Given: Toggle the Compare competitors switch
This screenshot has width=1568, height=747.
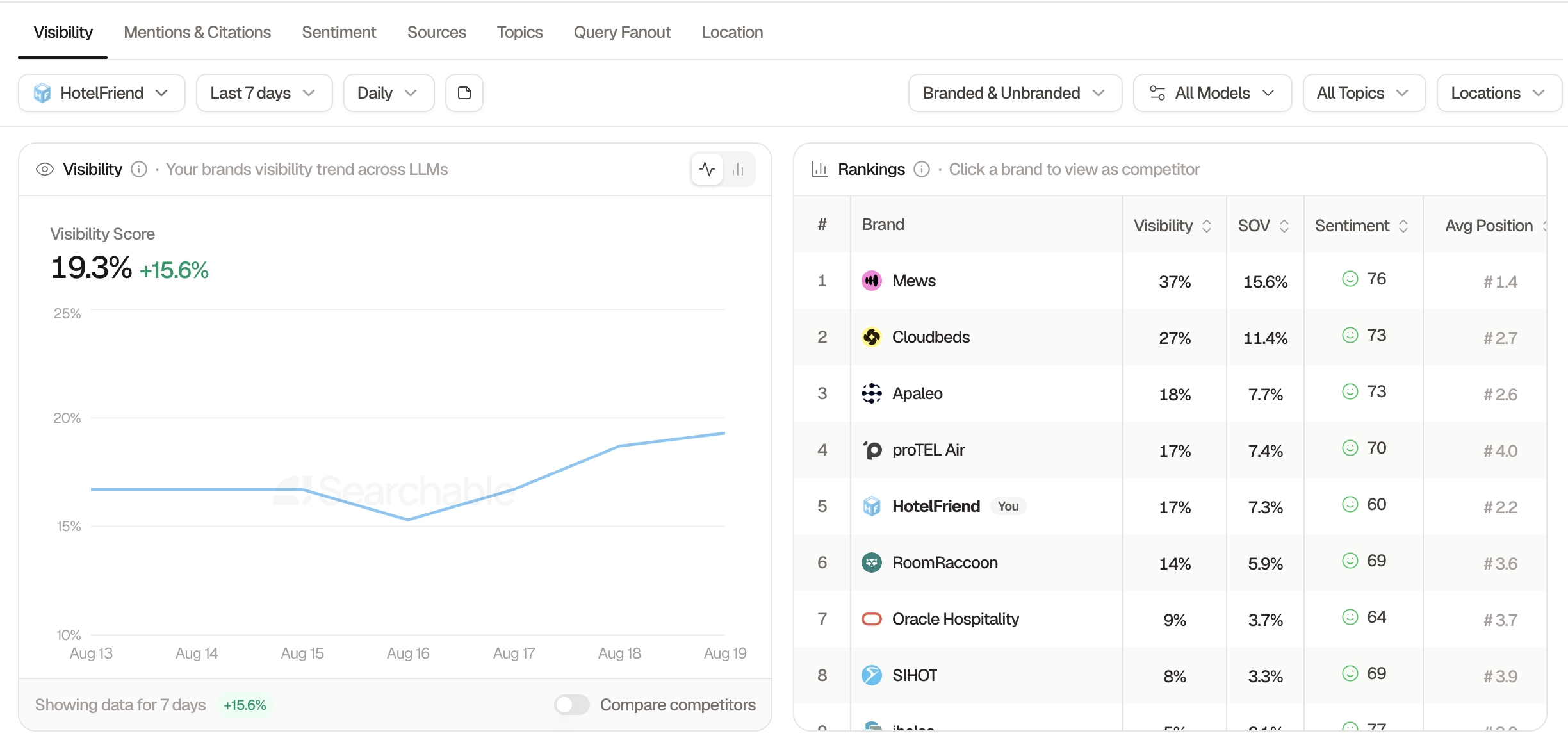Looking at the screenshot, I should [572, 705].
